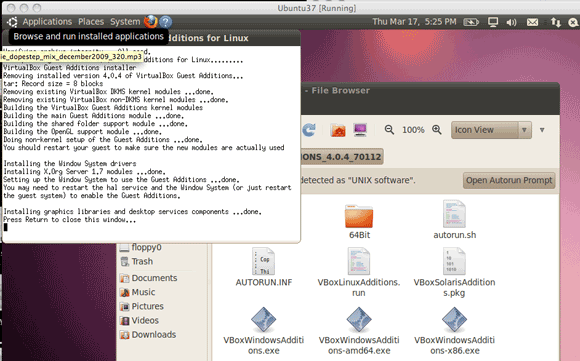Open Pictures in the sidebar
The width and height of the screenshot is (580, 361).
tap(142, 306)
